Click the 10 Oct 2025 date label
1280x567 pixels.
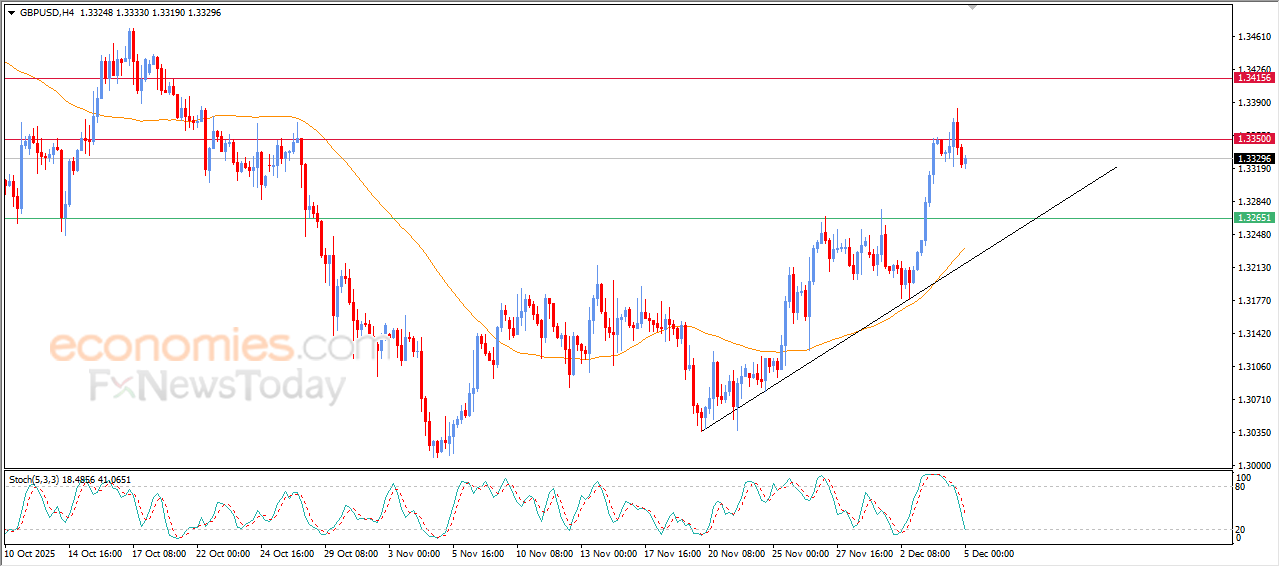tap(31, 552)
